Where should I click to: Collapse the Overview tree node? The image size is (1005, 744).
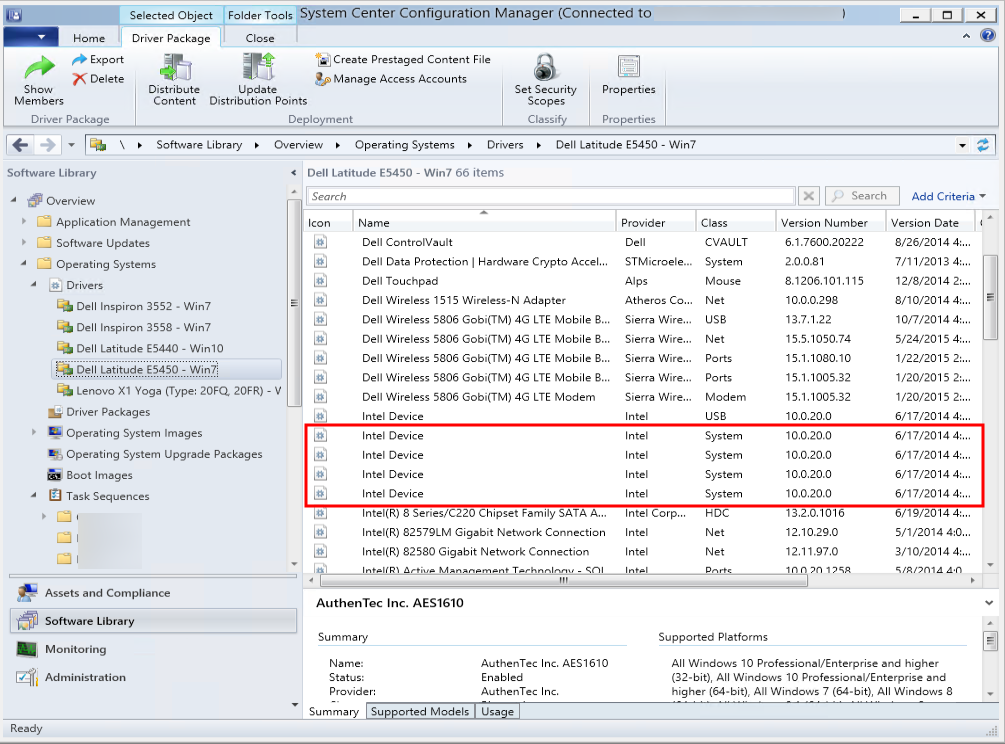click(x=14, y=201)
